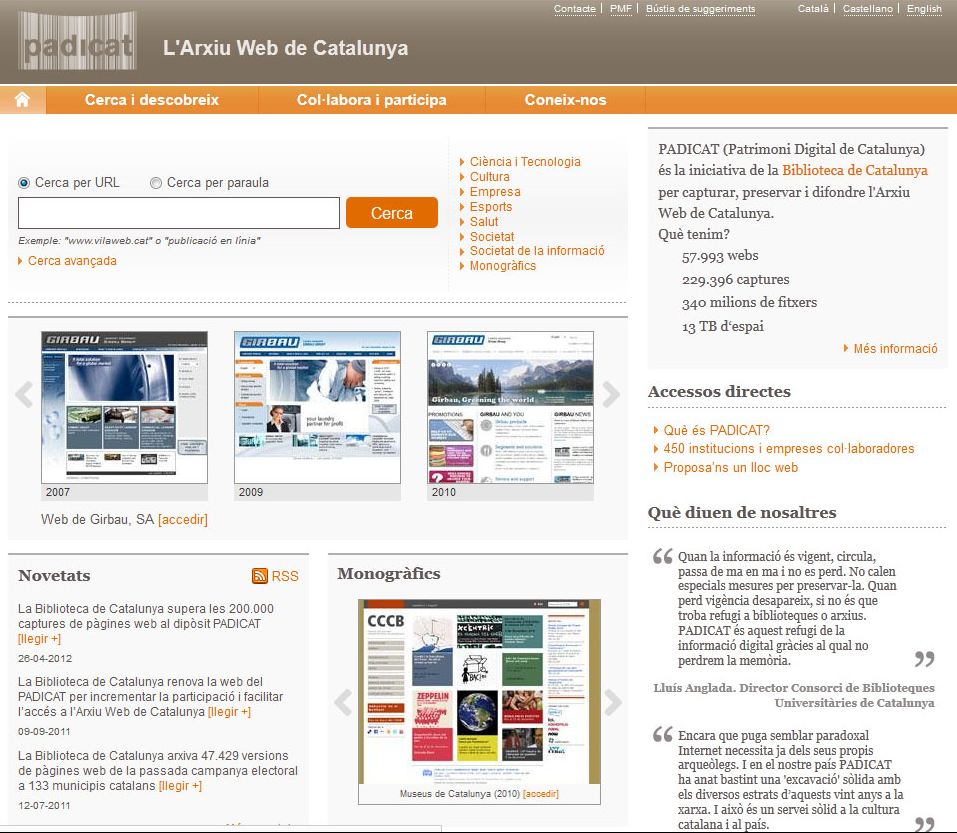The width and height of the screenshot is (957, 833).
Task: Open the RSS feed icon
Action: (x=260, y=576)
